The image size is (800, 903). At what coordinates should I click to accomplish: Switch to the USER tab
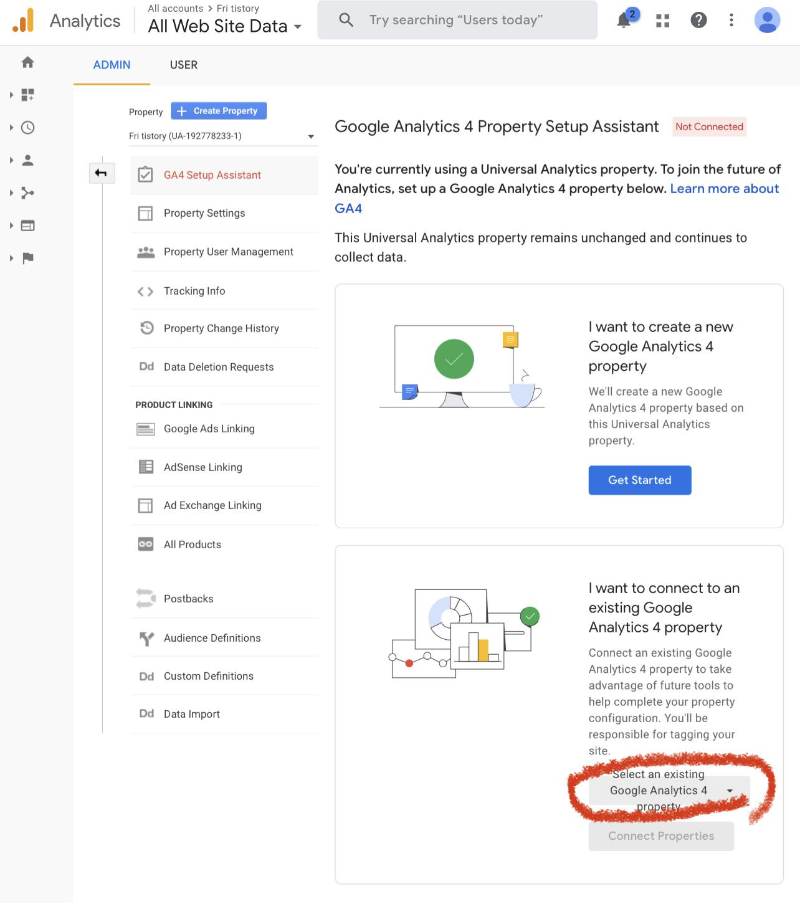point(184,65)
